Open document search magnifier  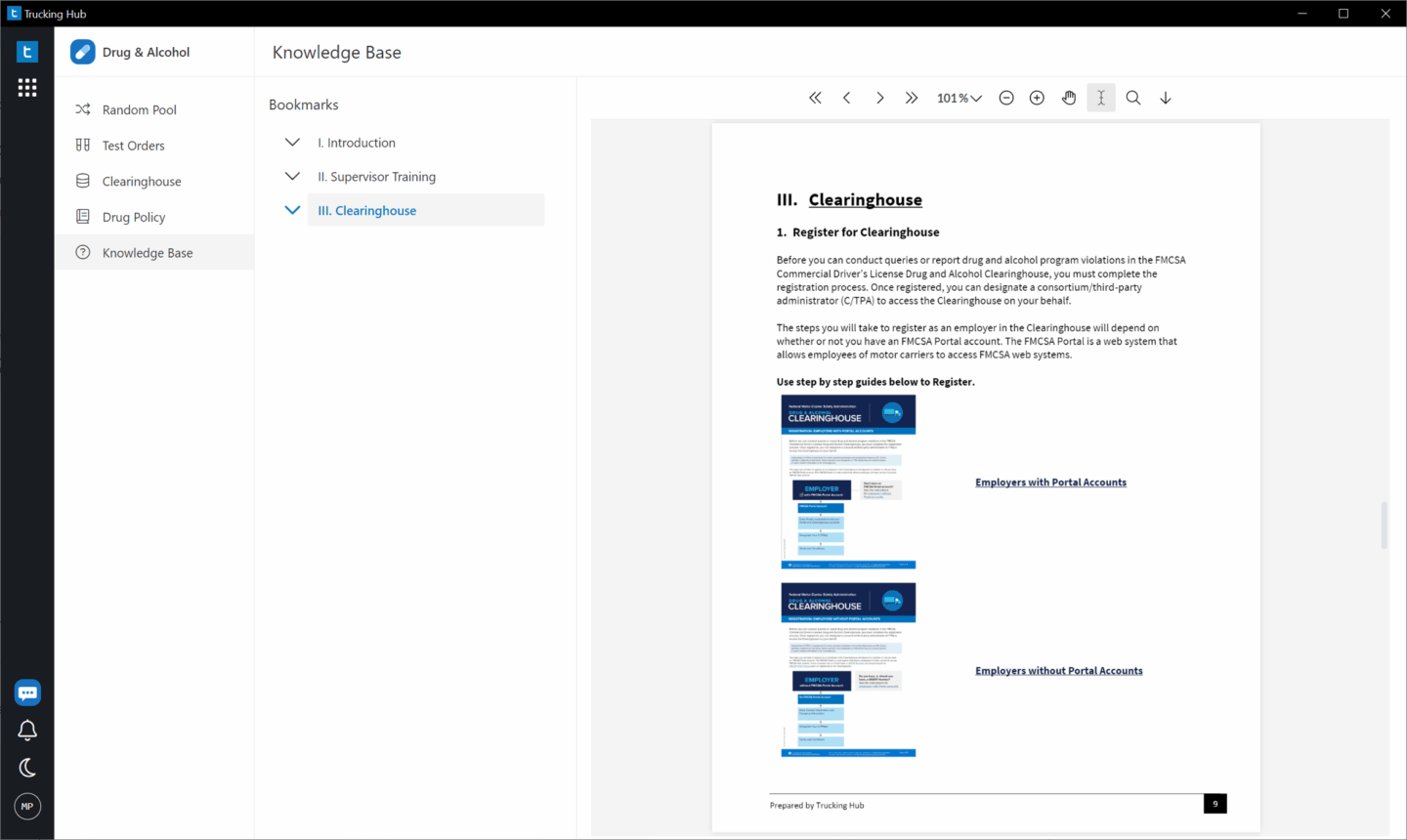1133,98
